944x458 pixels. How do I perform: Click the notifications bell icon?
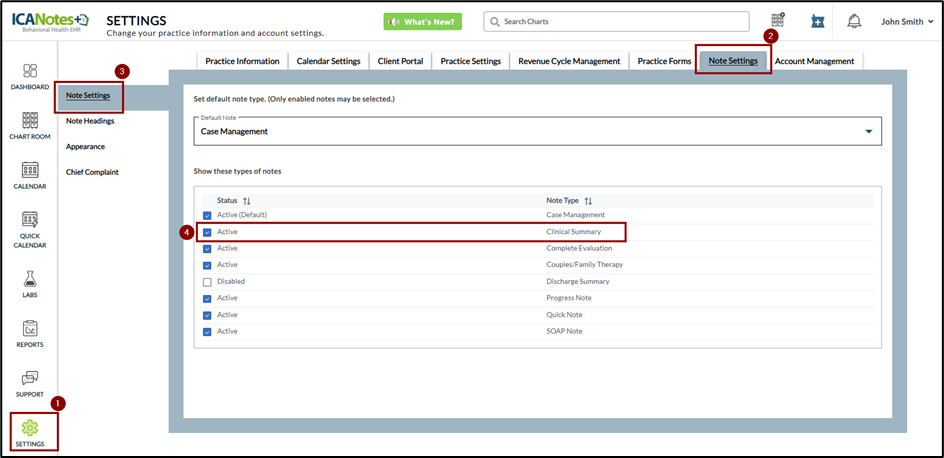click(854, 21)
